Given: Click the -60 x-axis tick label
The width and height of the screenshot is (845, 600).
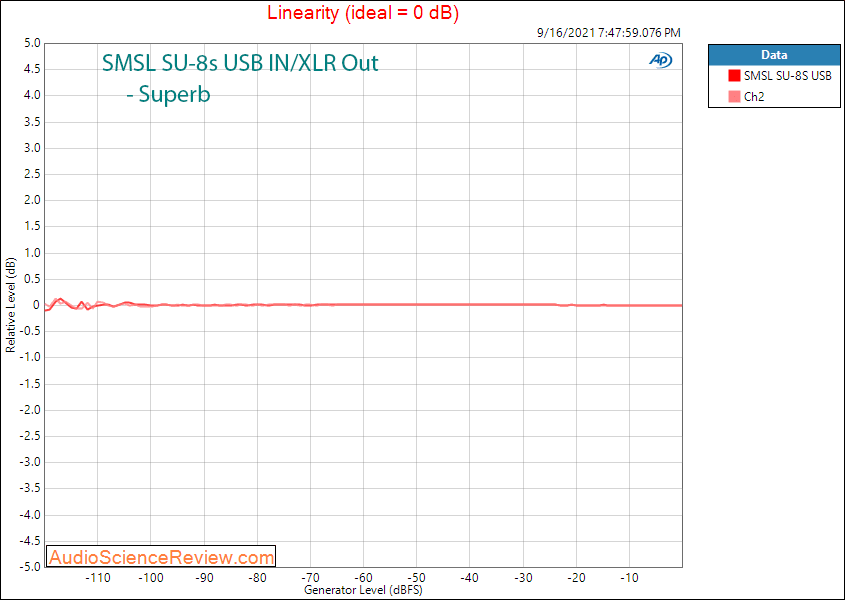Looking at the screenshot, I should point(363,578).
